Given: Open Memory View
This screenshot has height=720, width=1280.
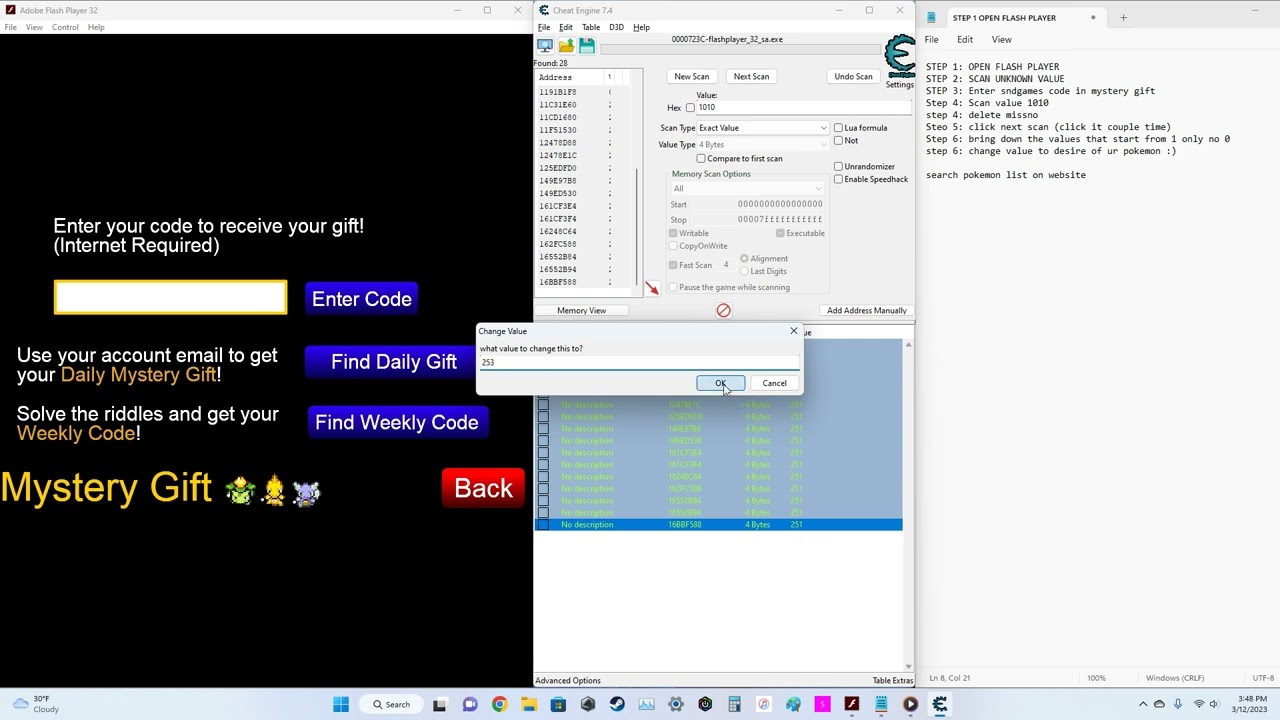Looking at the screenshot, I should [x=581, y=310].
